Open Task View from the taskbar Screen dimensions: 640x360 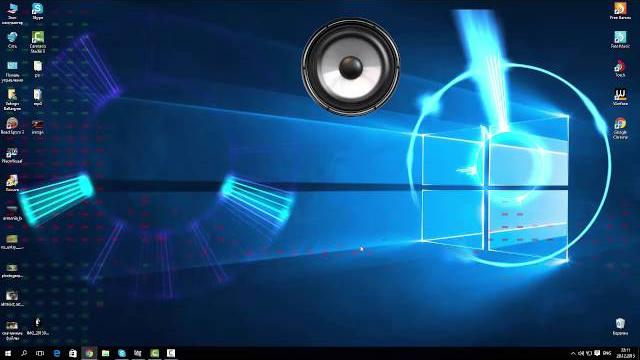[x=40, y=353]
